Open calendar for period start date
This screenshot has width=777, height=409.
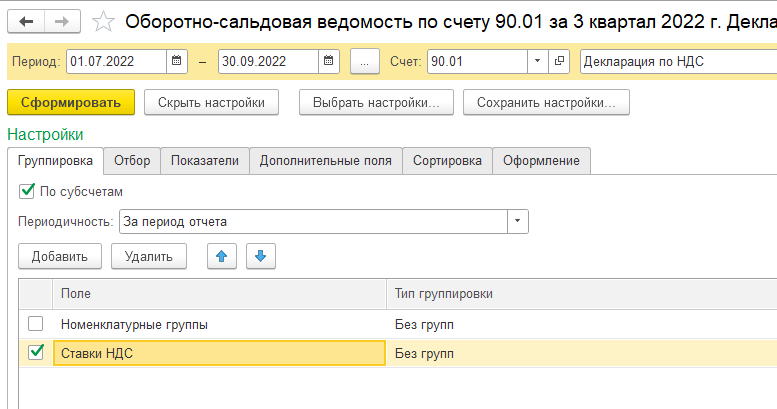pos(177,61)
